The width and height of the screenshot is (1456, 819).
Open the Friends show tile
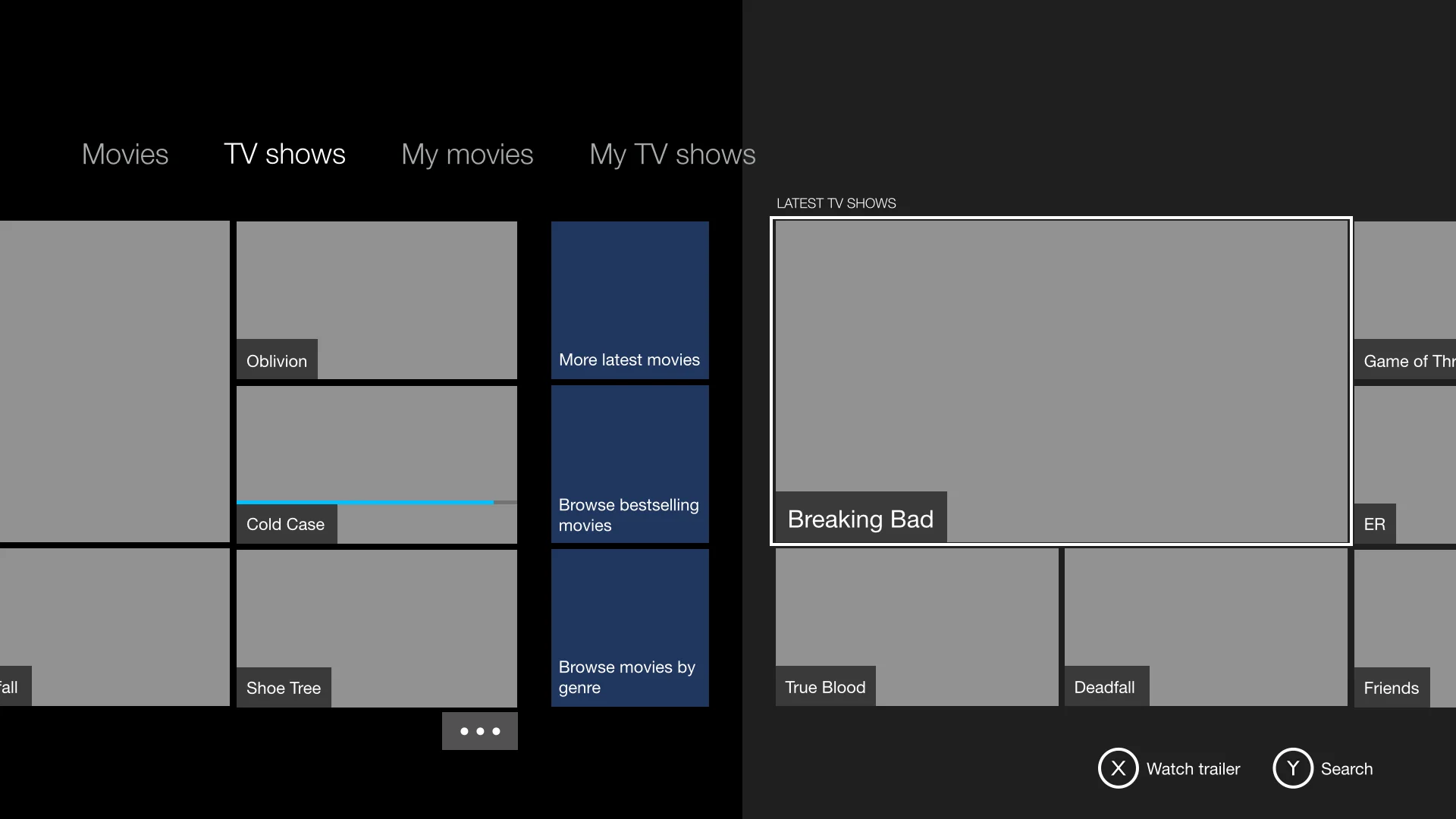pyautogui.click(x=1404, y=628)
